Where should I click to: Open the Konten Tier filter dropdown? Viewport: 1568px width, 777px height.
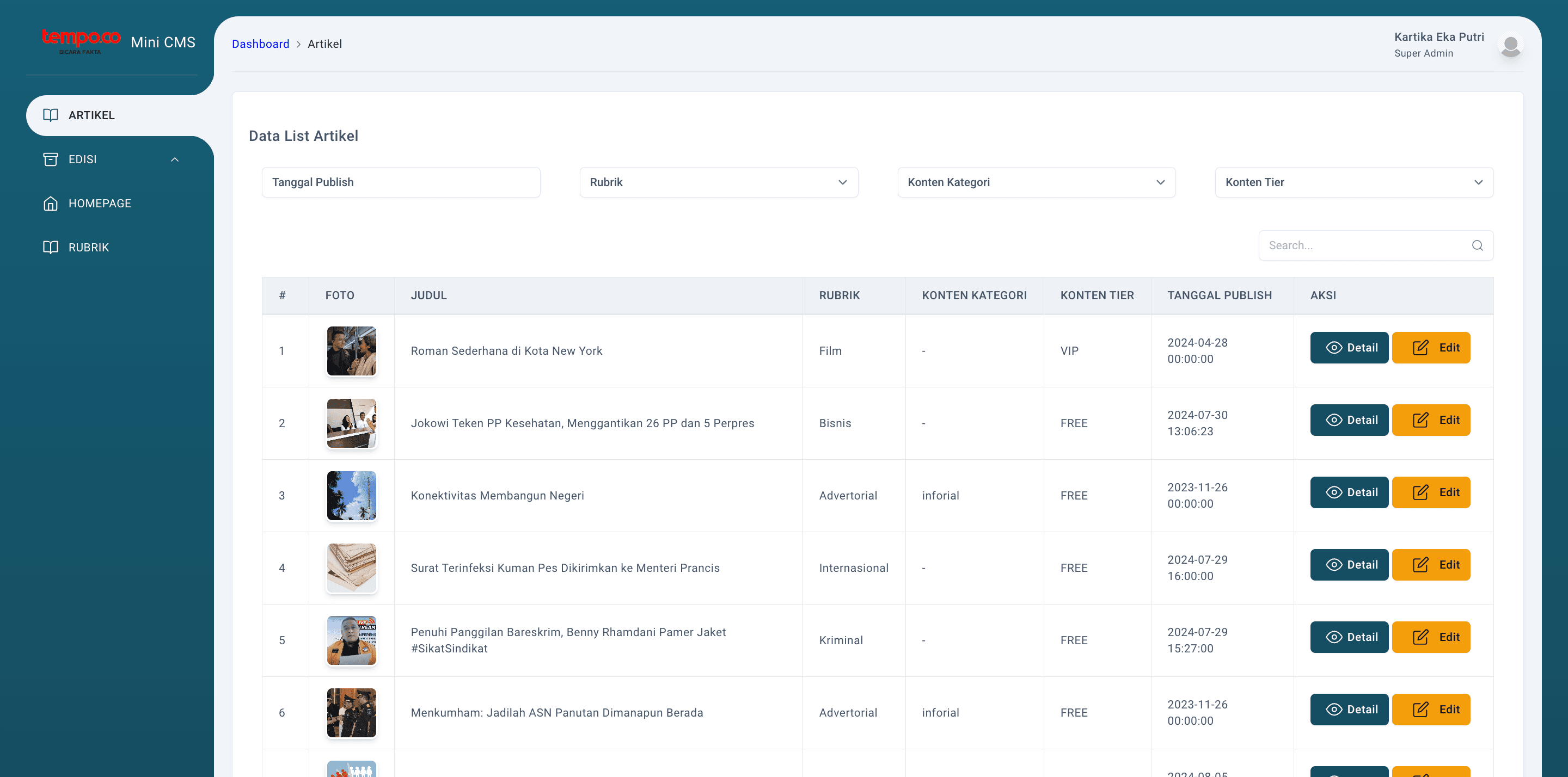point(1353,182)
